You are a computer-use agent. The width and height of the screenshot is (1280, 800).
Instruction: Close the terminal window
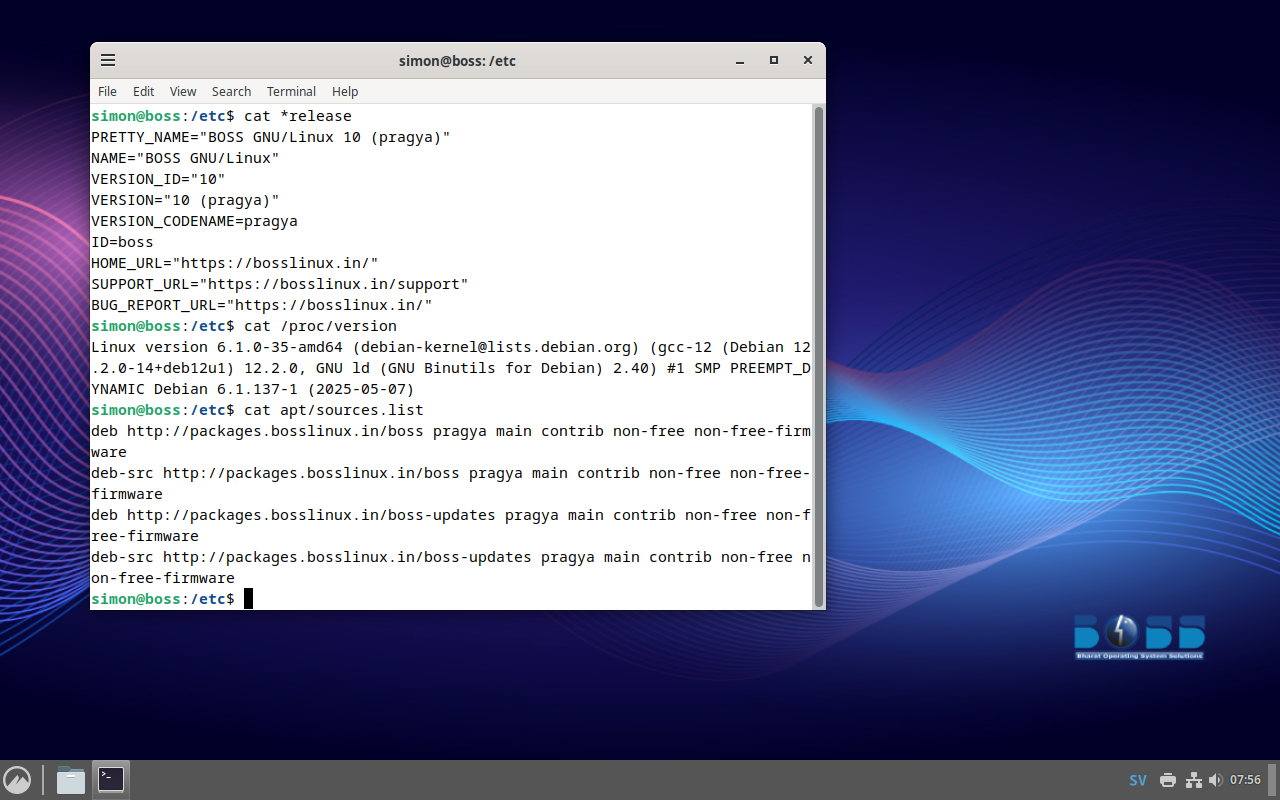click(808, 60)
